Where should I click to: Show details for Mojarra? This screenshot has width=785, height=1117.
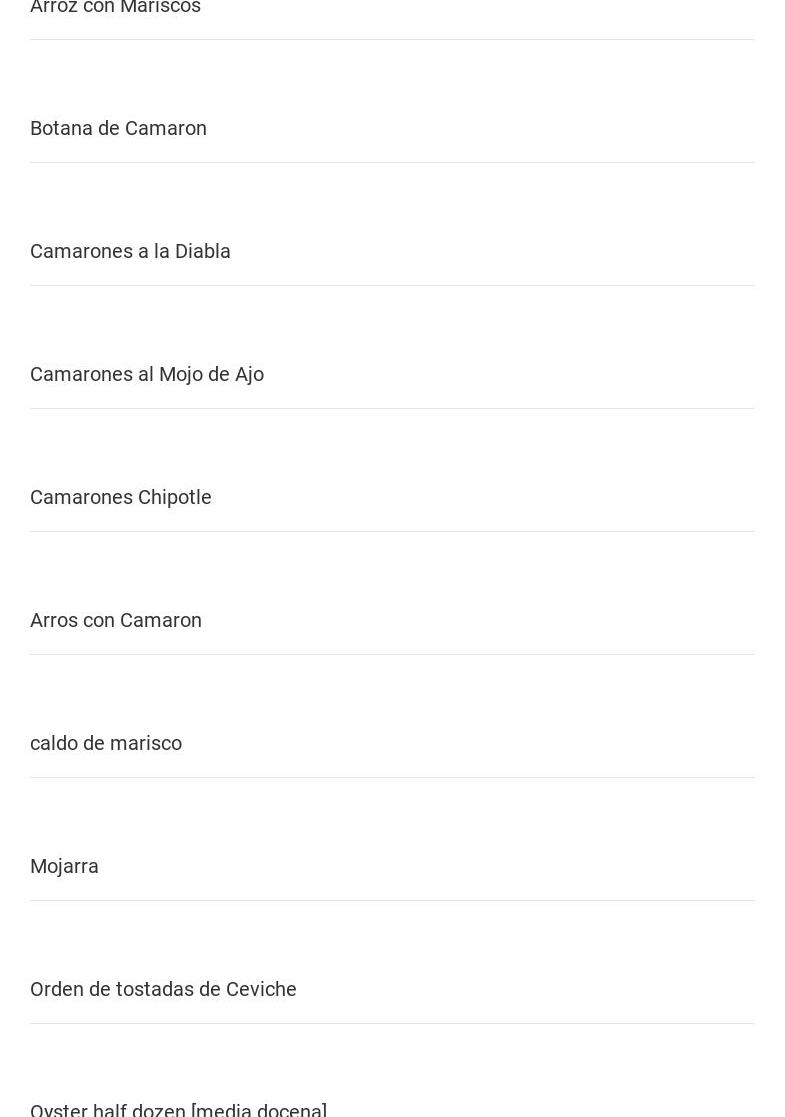[64, 866]
